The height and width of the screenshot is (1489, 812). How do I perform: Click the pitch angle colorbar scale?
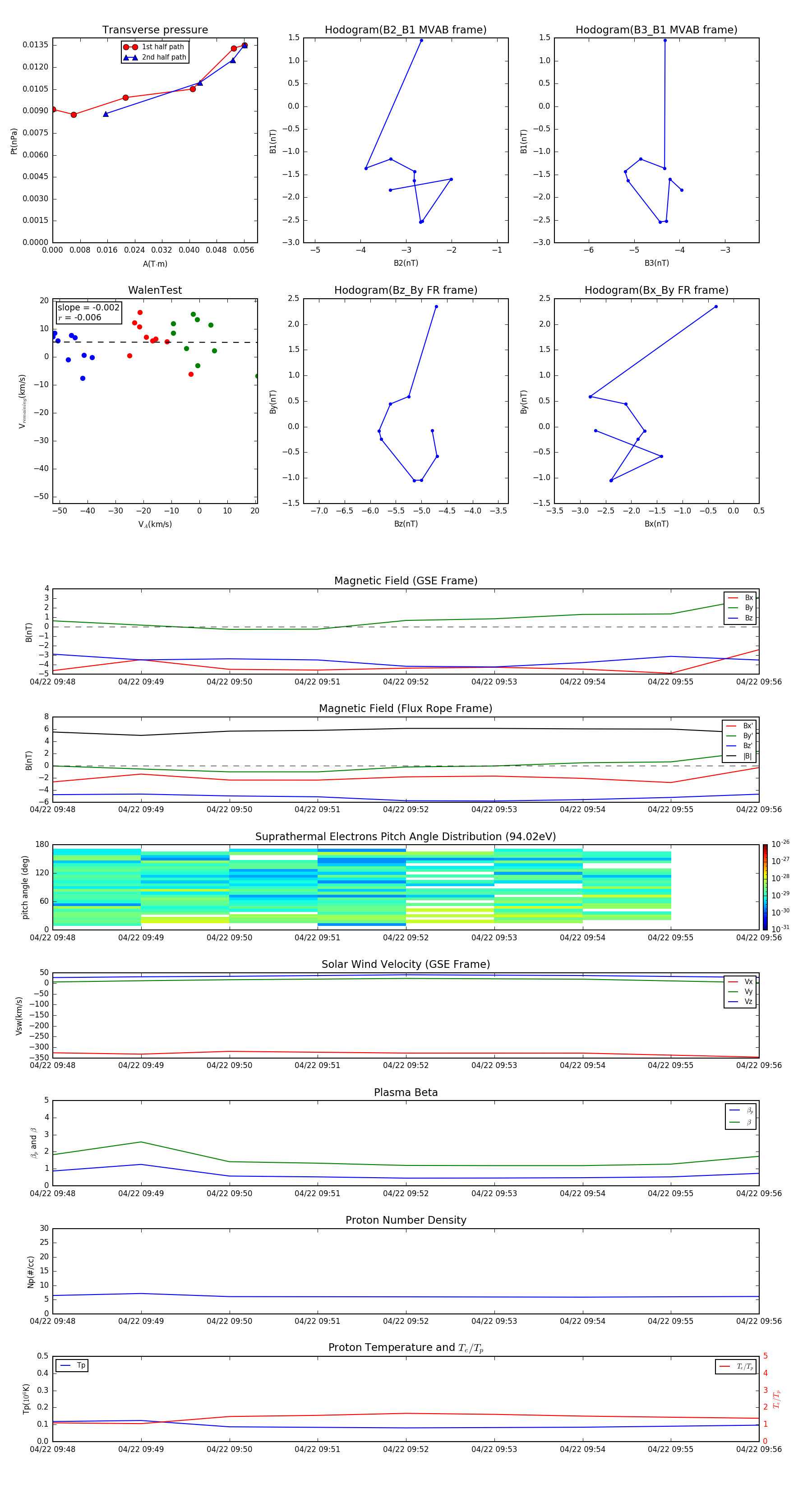(x=765, y=887)
